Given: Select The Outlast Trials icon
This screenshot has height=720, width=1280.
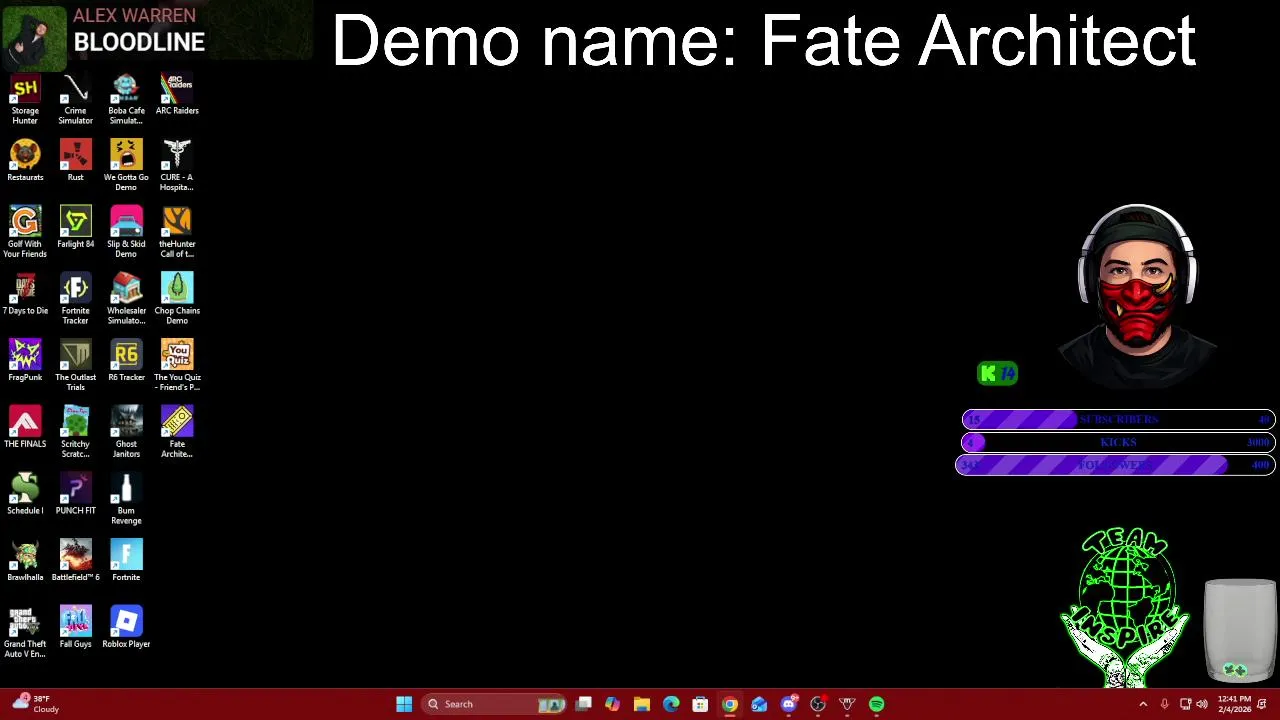Looking at the screenshot, I should click(x=75, y=366).
